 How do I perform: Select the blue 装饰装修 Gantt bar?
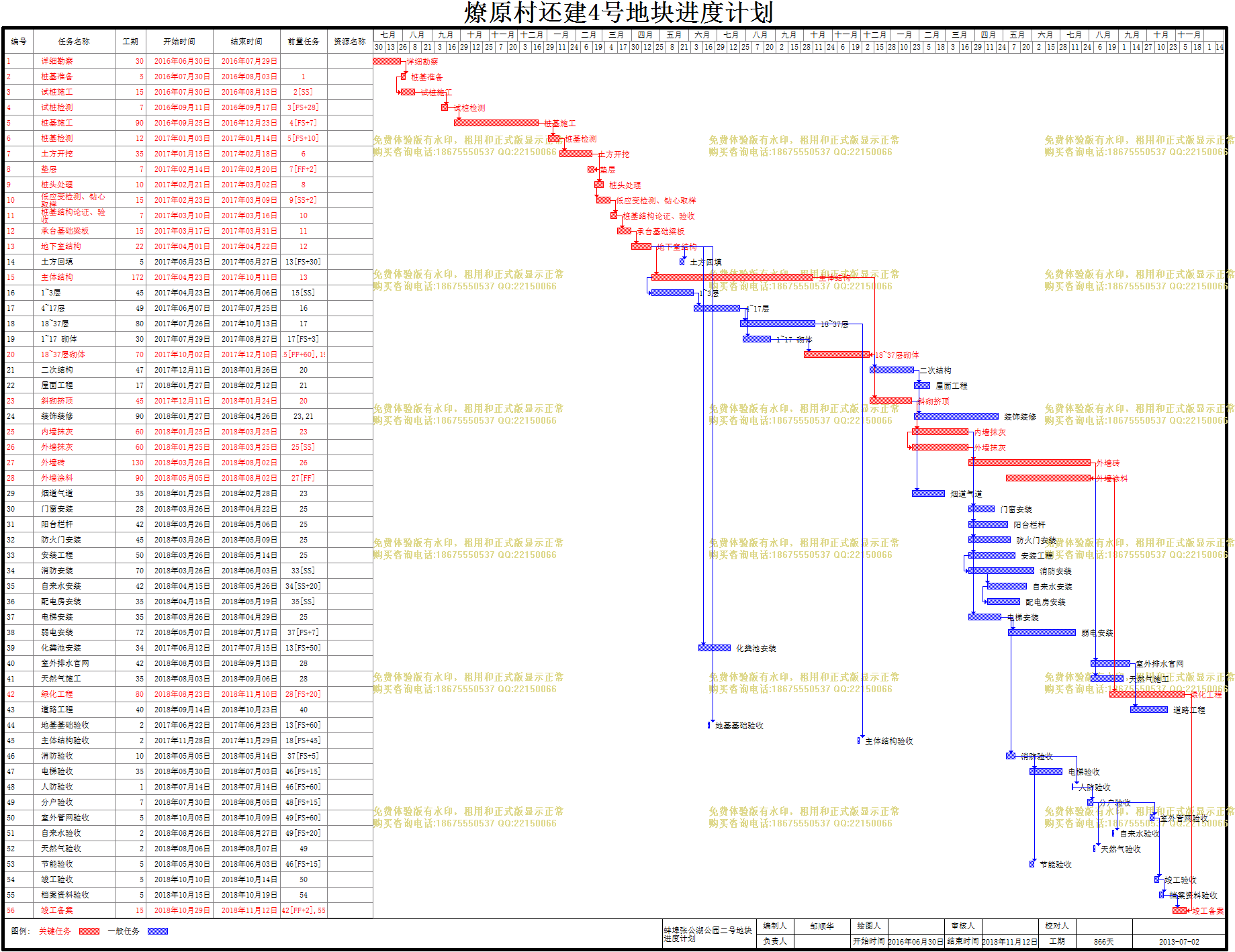point(956,416)
